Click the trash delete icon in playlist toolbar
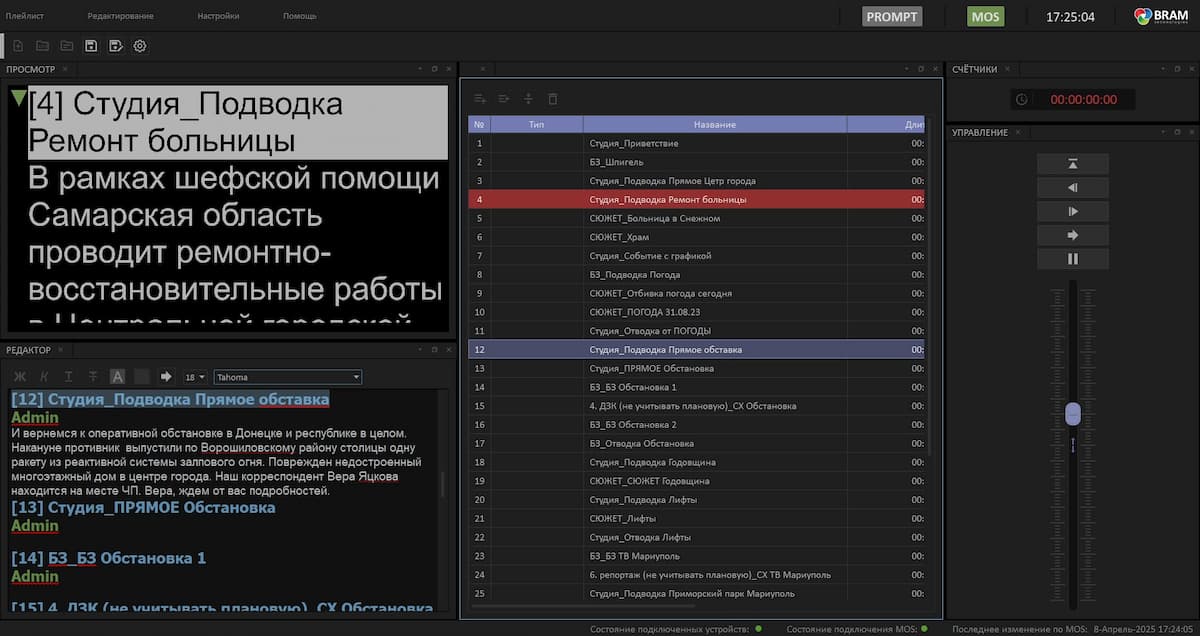This screenshot has height=636, width=1200. tap(553, 99)
